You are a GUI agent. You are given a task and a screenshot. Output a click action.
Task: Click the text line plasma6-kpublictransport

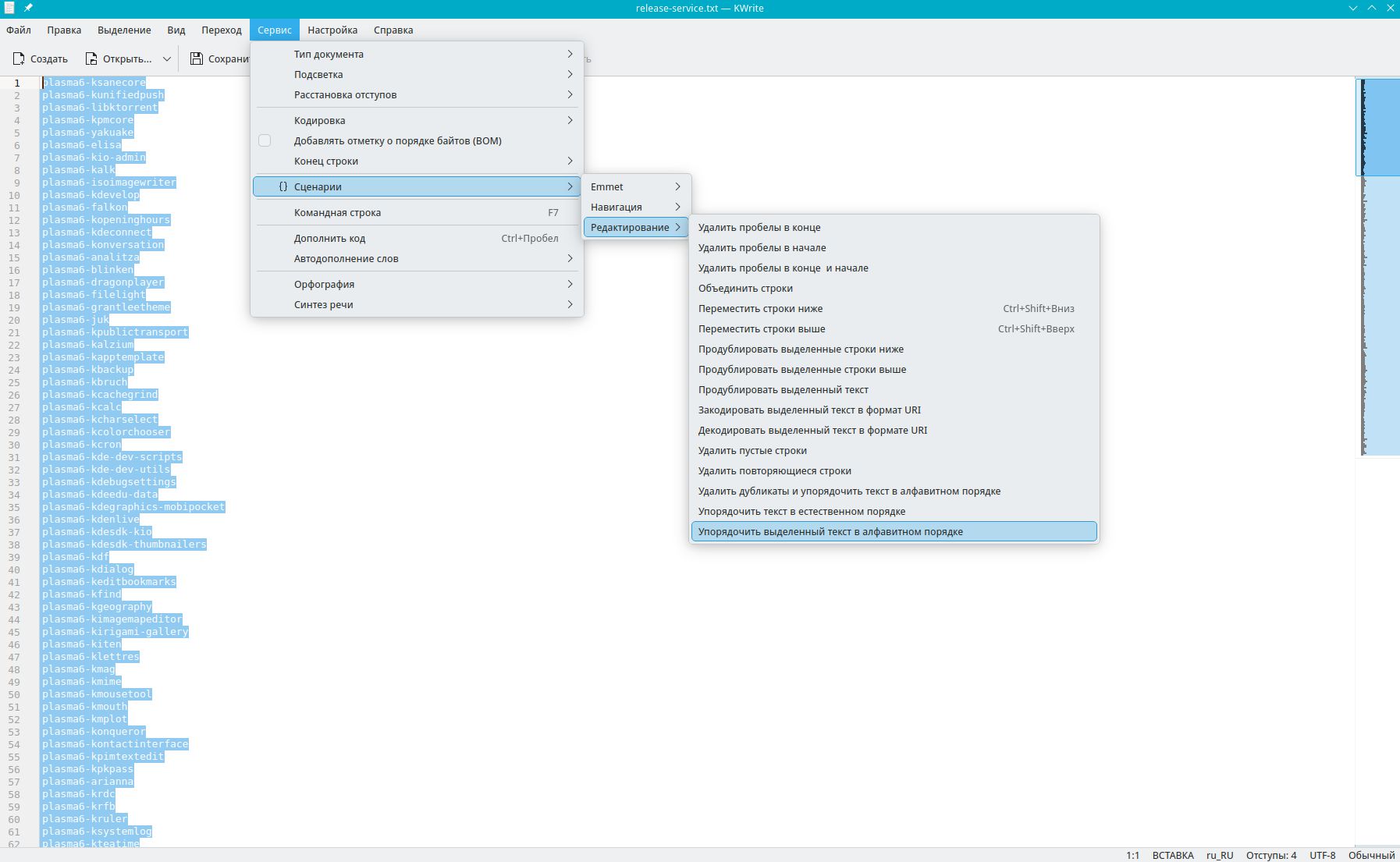(115, 332)
